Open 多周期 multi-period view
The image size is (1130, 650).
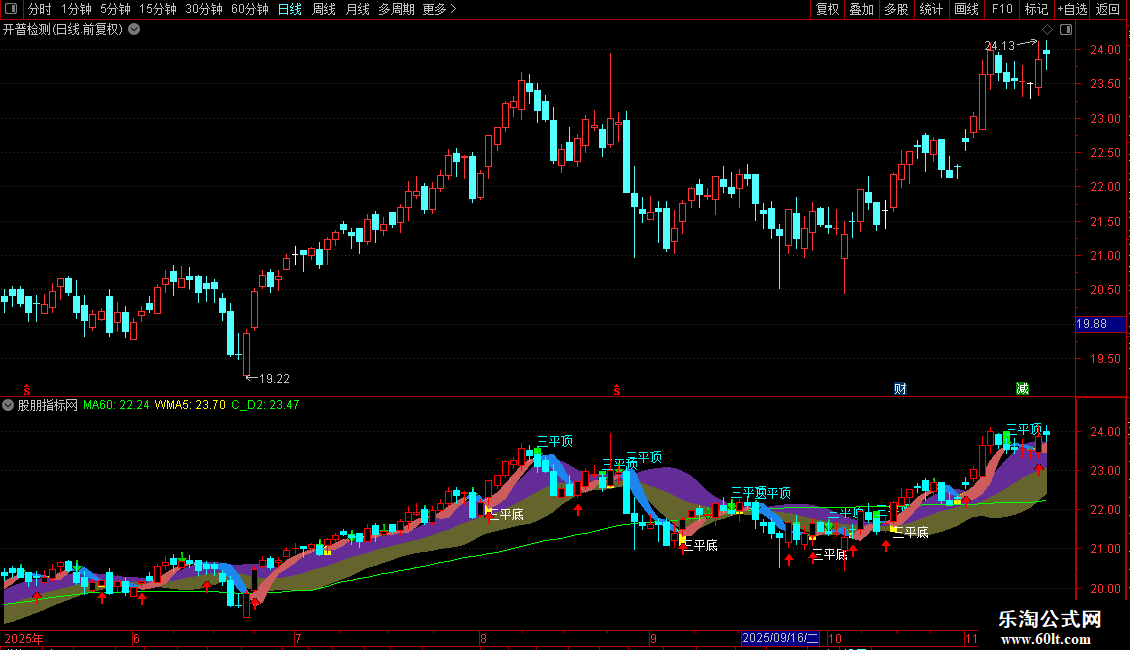coord(396,9)
